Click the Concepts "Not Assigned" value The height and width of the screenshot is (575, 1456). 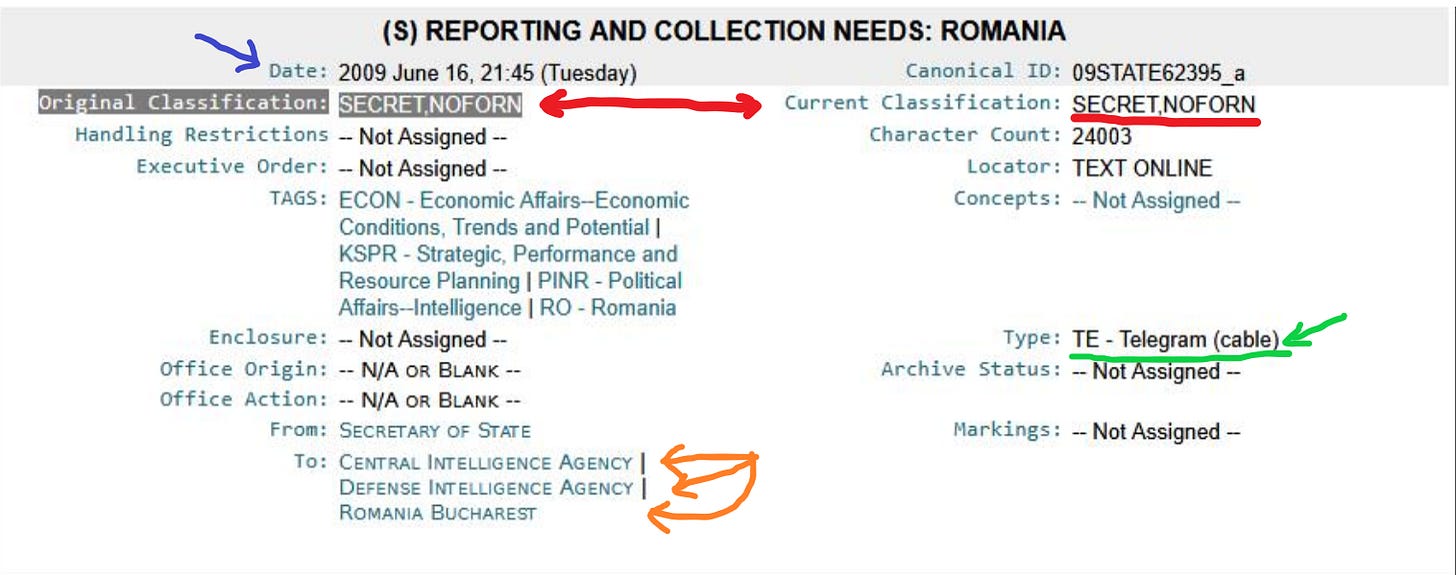tap(1156, 201)
